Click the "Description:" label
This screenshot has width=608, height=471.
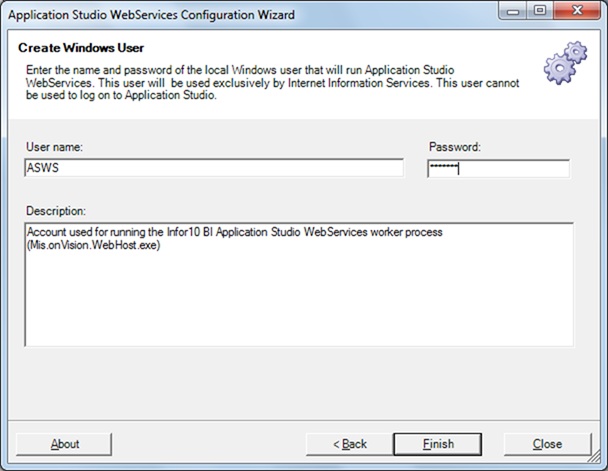pyautogui.click(x=56, y=210)
